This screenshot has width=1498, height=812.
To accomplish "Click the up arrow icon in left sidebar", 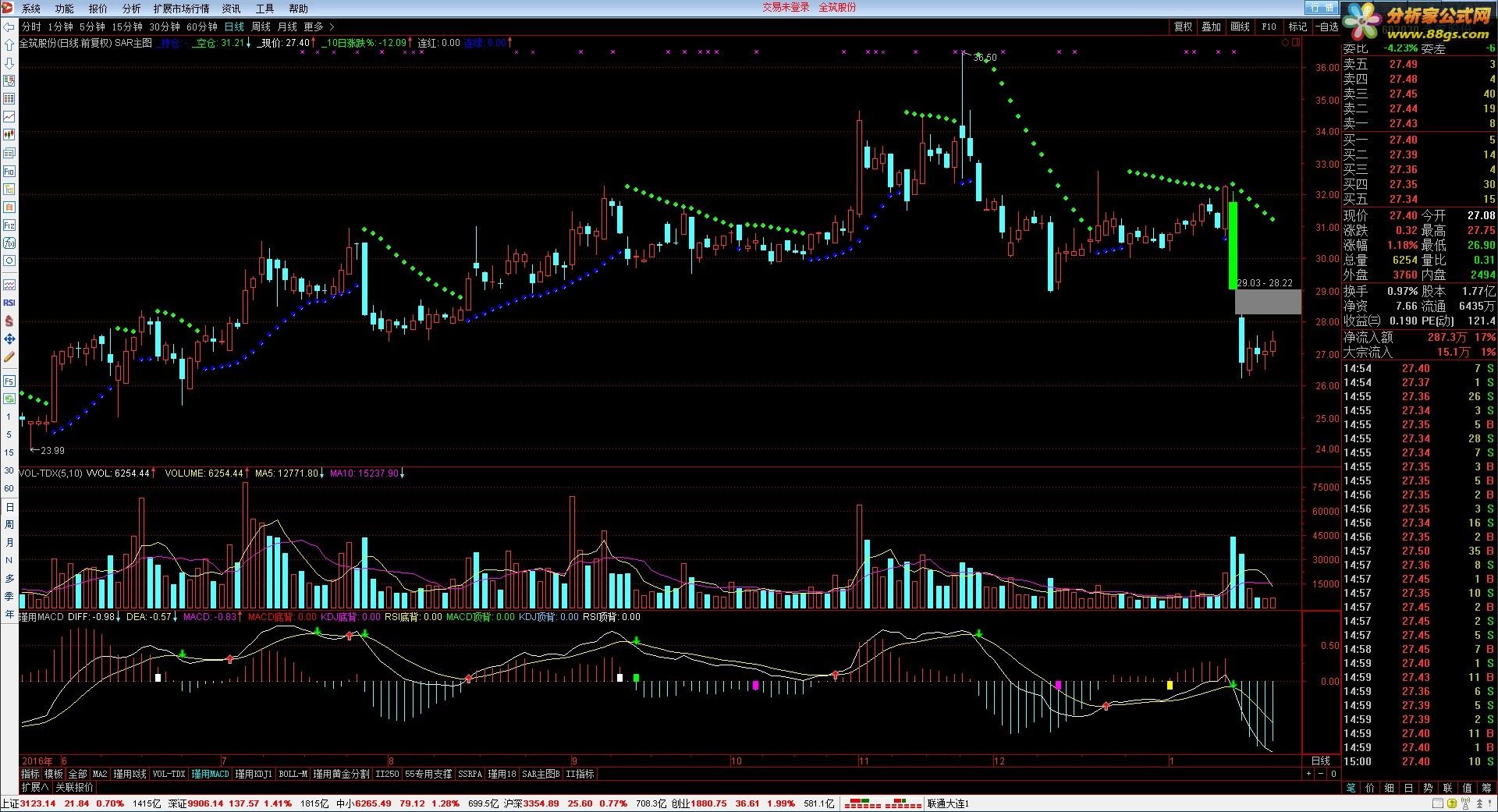I will tap(9, 45).
